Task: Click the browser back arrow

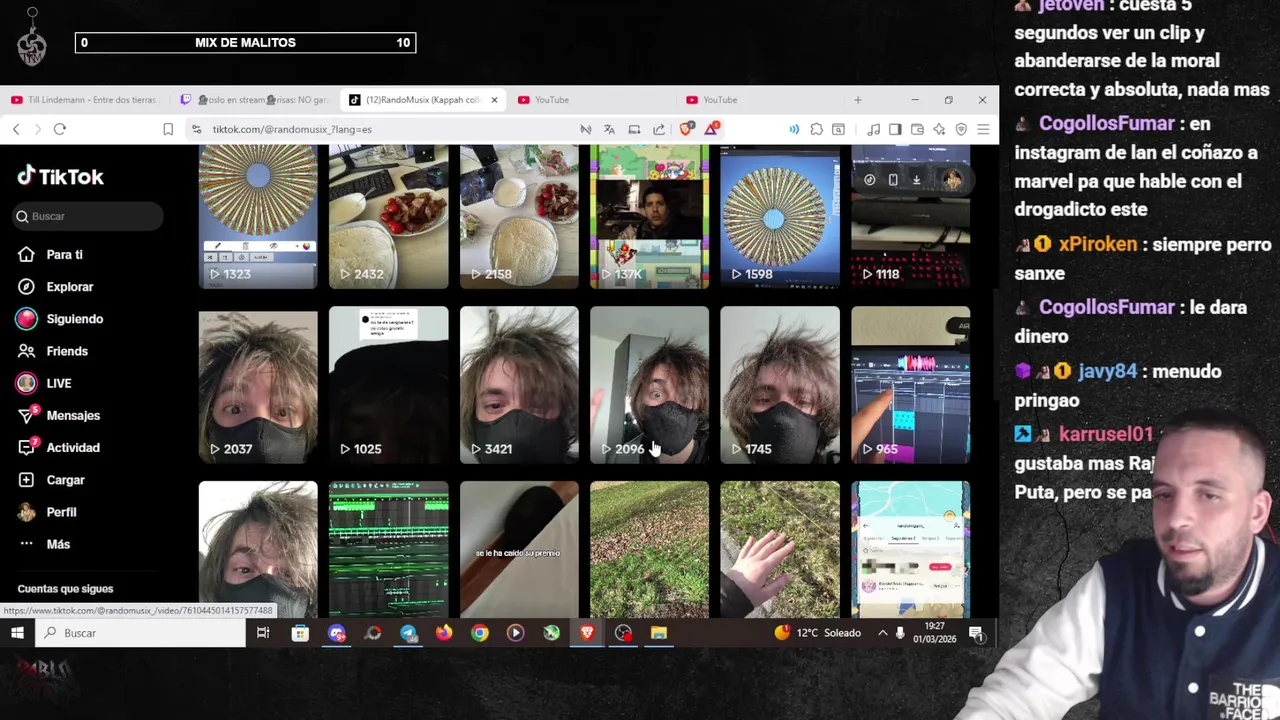Action: 16,129
